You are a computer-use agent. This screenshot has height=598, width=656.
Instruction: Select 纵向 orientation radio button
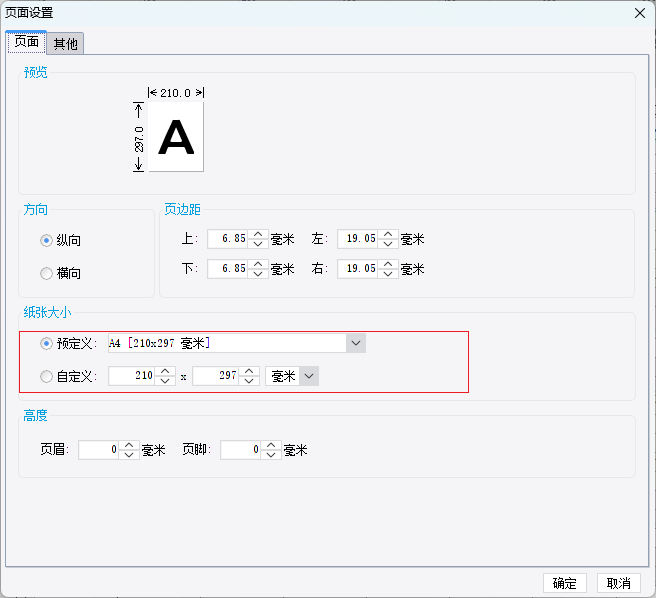coord(46,241)
